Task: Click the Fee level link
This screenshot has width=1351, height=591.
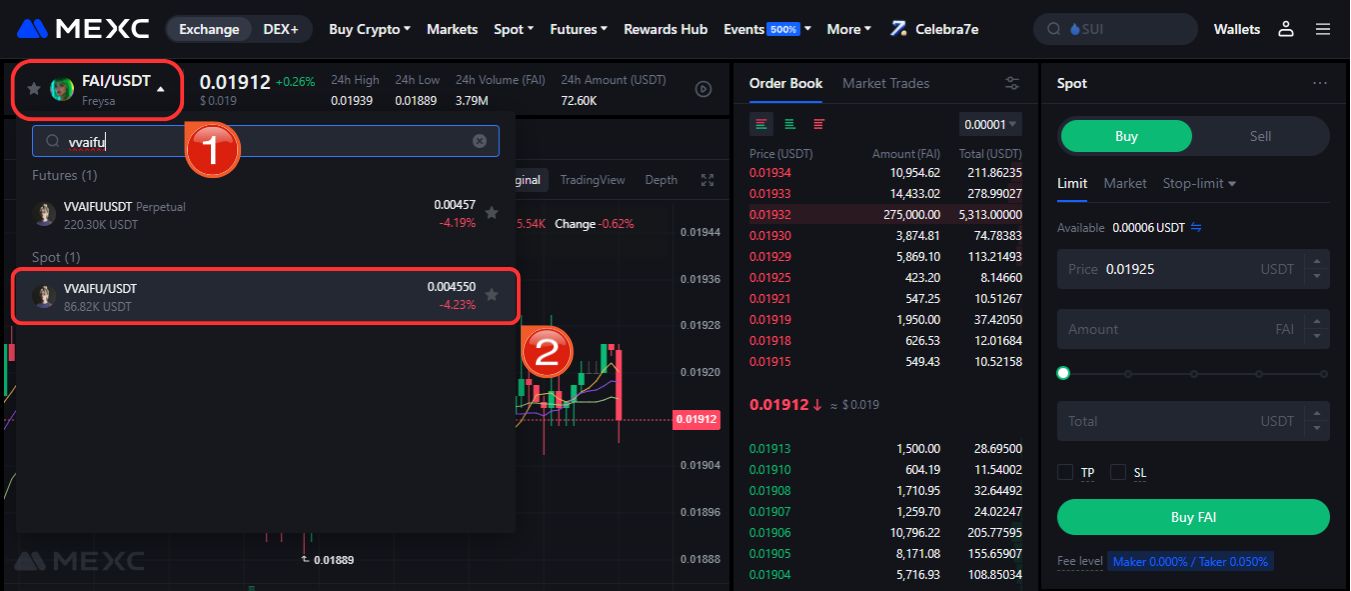Action: pyautogui.click(x=1079, y=561)
